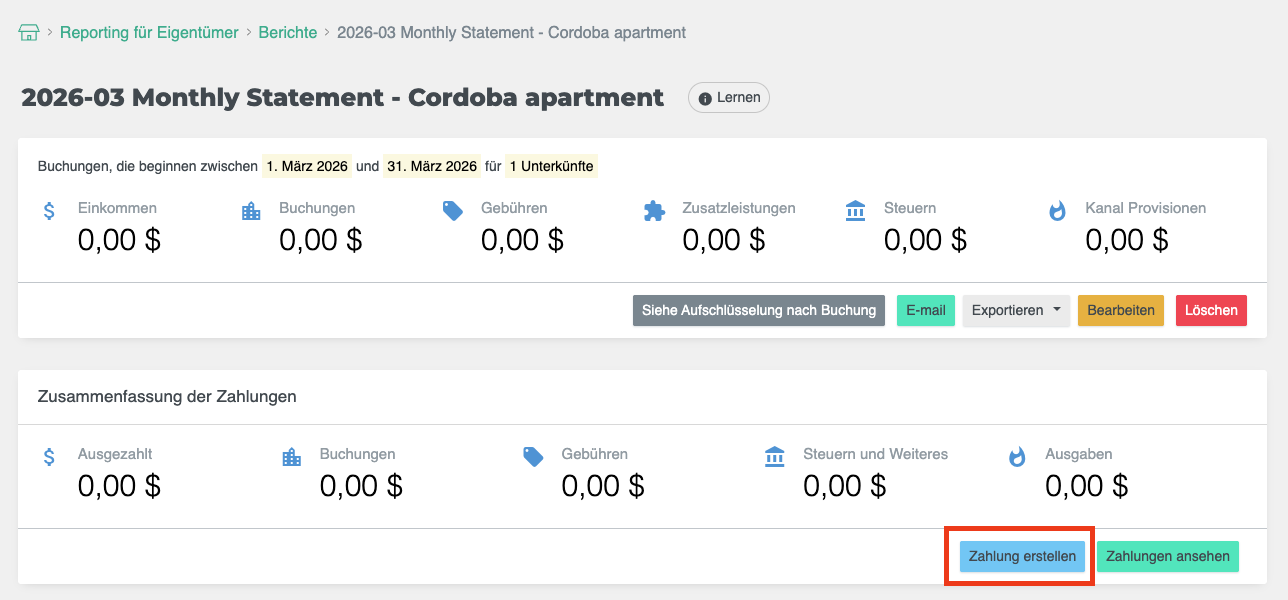The image size is (1288, 600).
Task: Open Zahlungen ansehen
Action: (x=1168, y=557)
